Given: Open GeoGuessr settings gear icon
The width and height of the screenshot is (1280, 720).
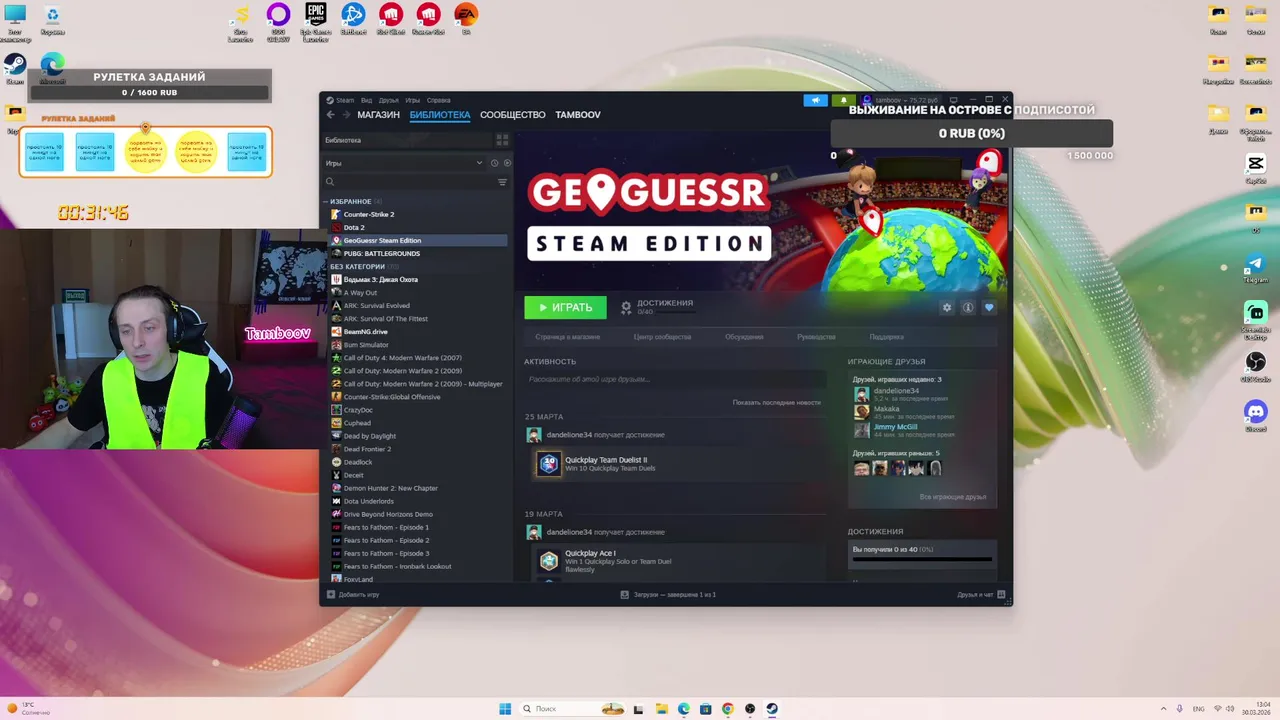Looking at the screenshot, I should (x=947, y=307).
